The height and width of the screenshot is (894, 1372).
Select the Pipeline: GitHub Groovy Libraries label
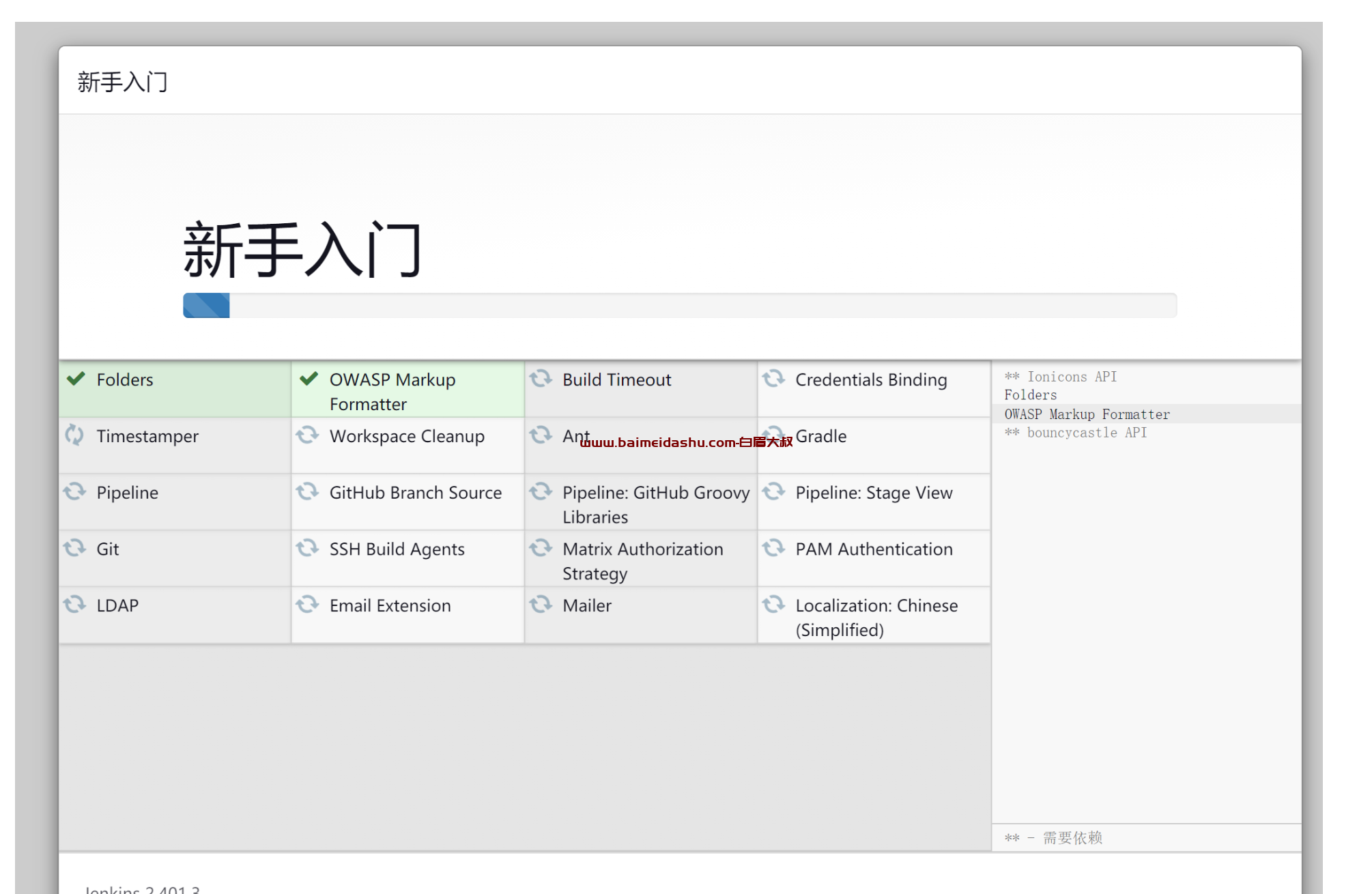point(656,505)
